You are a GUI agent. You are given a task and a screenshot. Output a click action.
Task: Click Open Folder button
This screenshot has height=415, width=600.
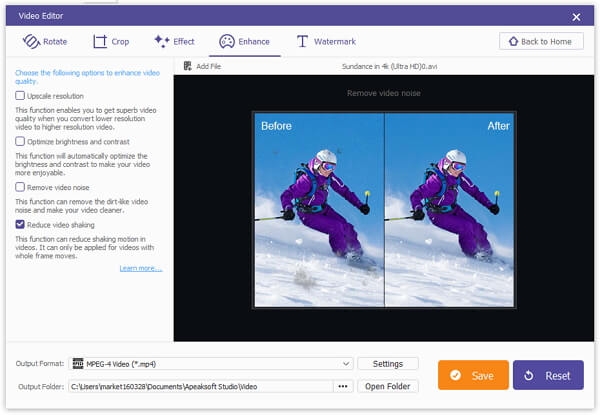pos(388,386)
